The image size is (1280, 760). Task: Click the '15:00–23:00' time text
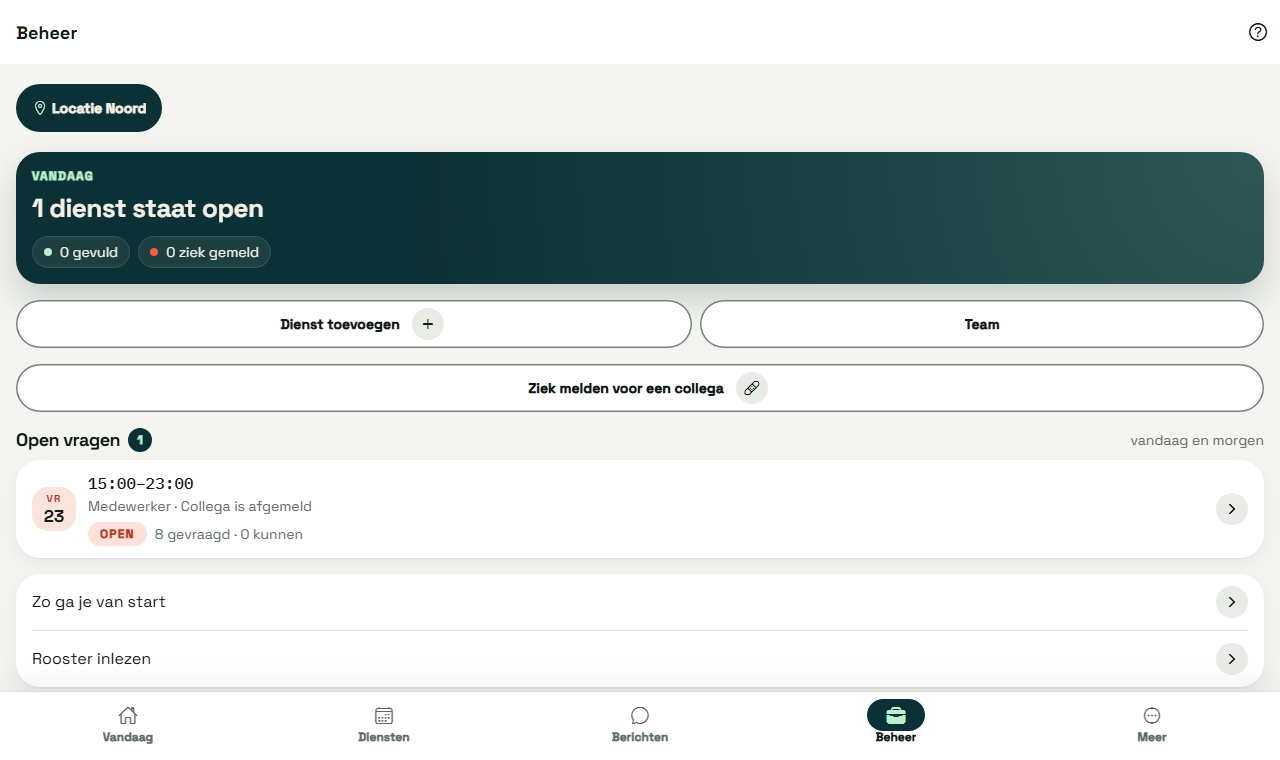click(141, 484)
